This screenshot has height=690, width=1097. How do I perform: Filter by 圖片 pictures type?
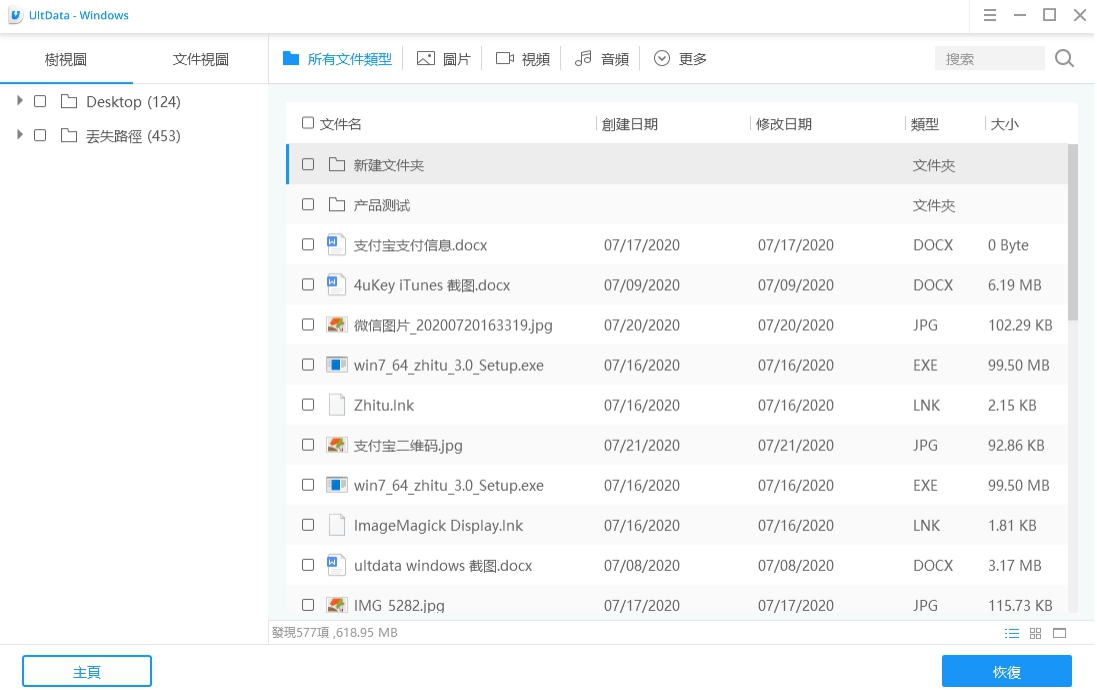pyautogui.click(x=444, y=59)
